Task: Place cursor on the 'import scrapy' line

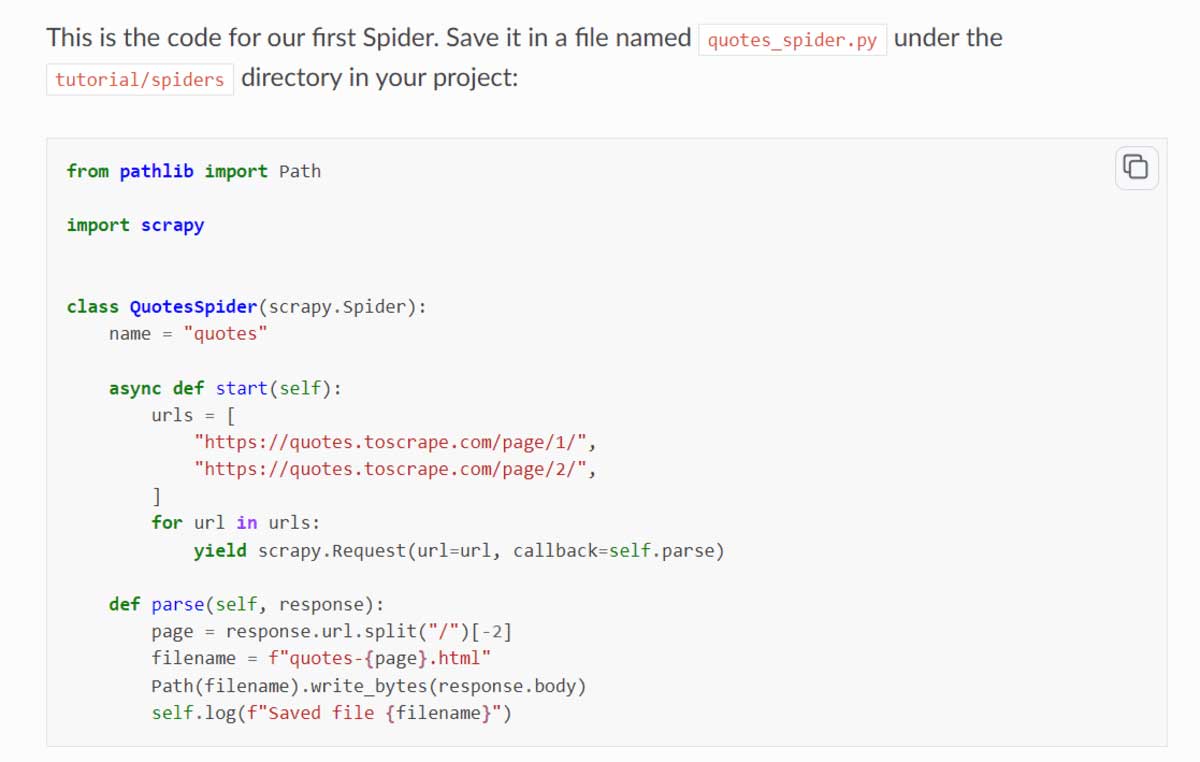Action: 135,225
